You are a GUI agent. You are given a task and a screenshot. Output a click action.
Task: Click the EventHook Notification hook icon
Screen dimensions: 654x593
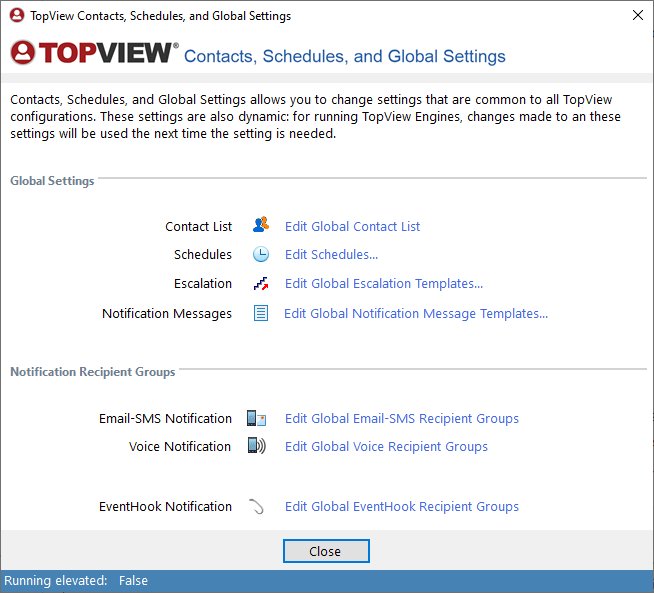256,506
